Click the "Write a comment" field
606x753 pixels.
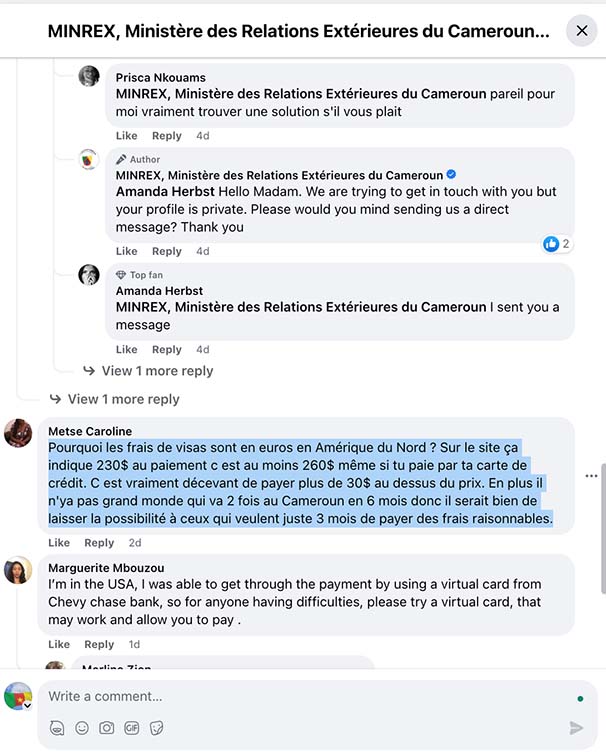300,696
